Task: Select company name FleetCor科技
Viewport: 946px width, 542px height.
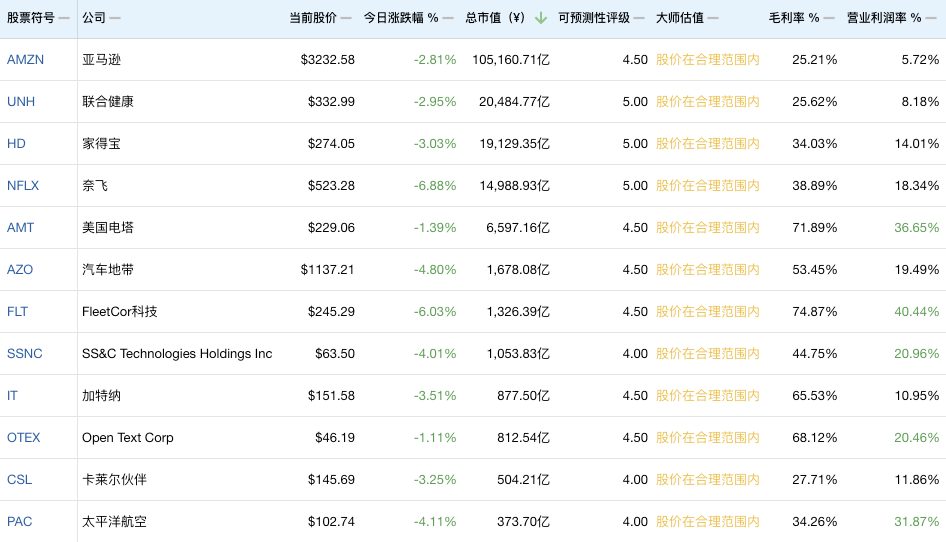Action: (119, 311)
